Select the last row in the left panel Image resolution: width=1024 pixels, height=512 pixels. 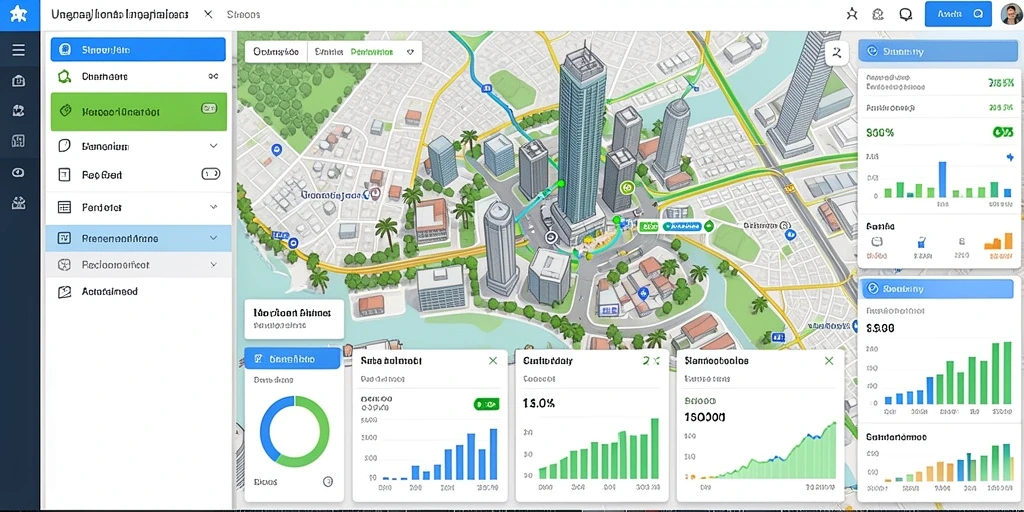coord(138,291)
